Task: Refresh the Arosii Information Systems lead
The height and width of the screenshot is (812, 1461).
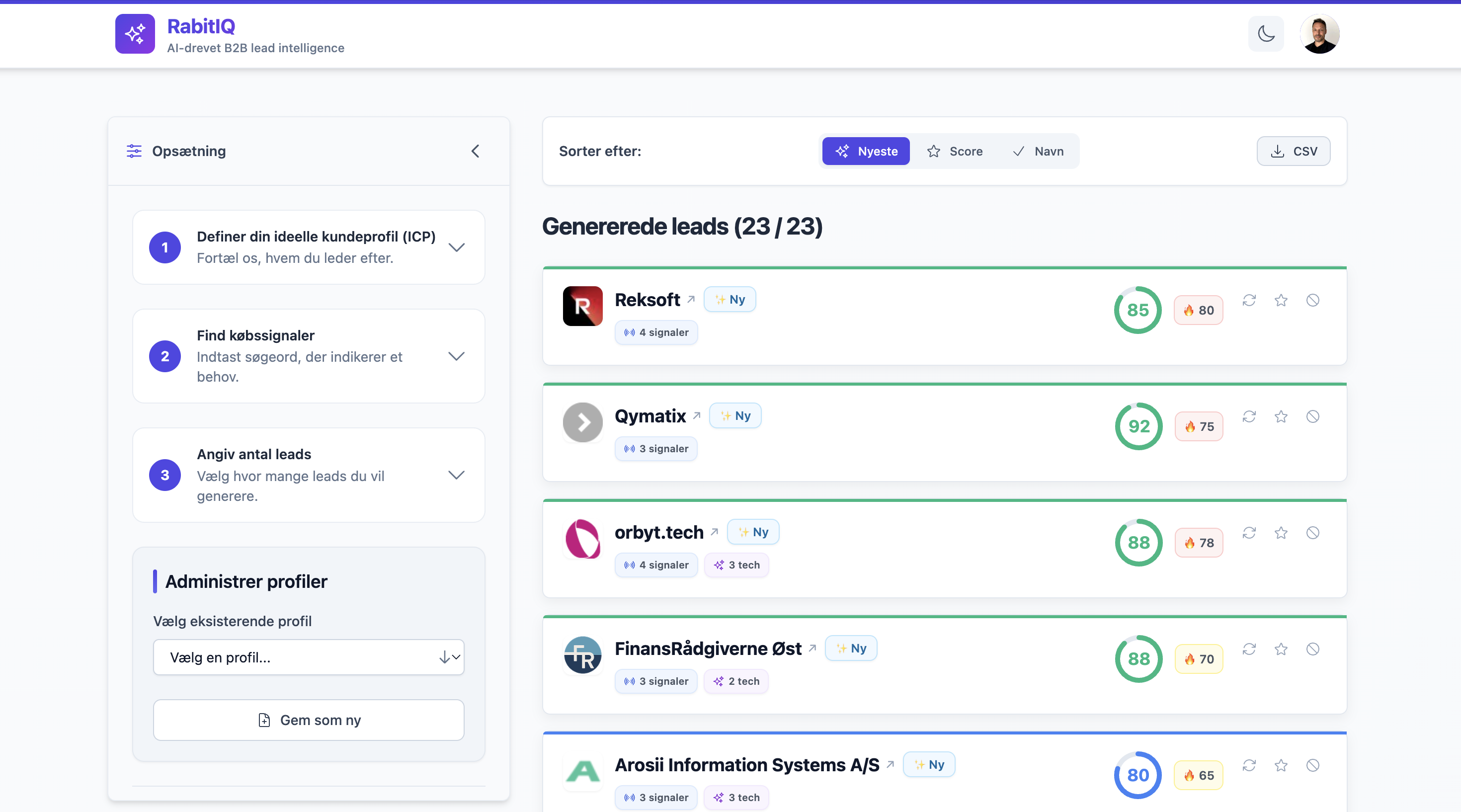Action: click(x=1249, y=765)
